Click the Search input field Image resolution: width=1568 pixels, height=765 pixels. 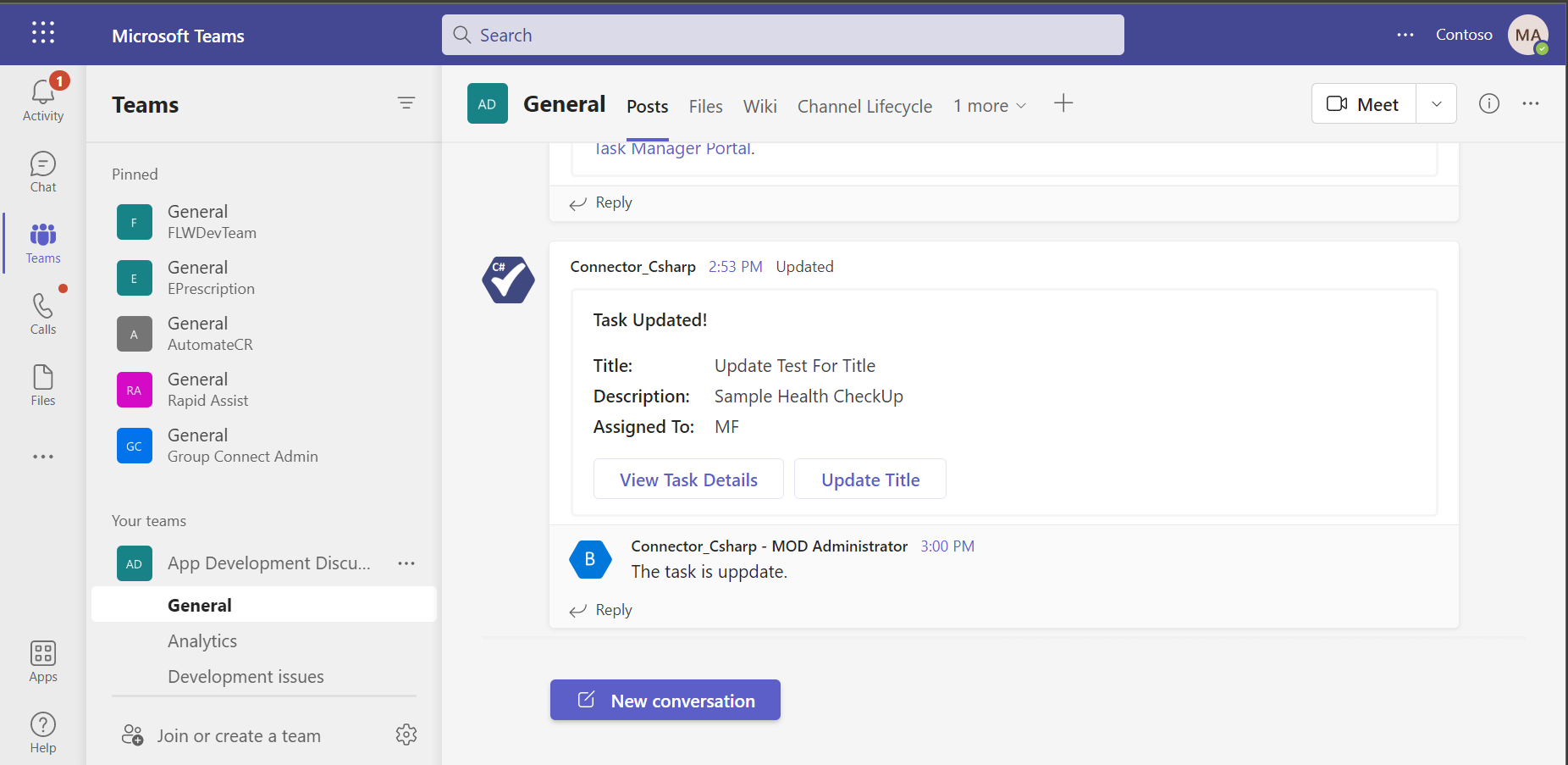[783, 35]
